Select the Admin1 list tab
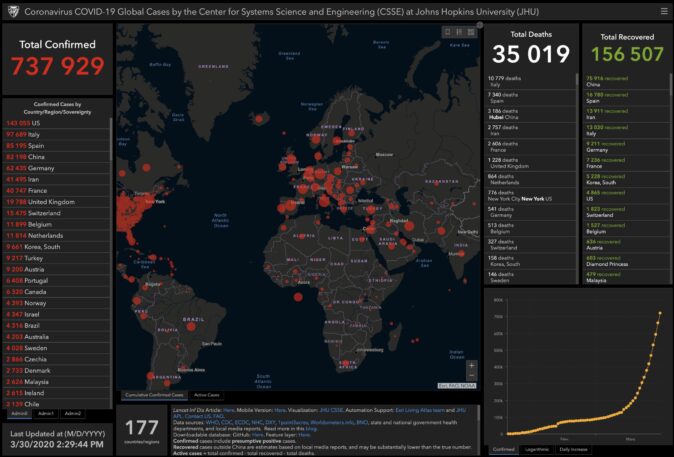 point(46,414)
